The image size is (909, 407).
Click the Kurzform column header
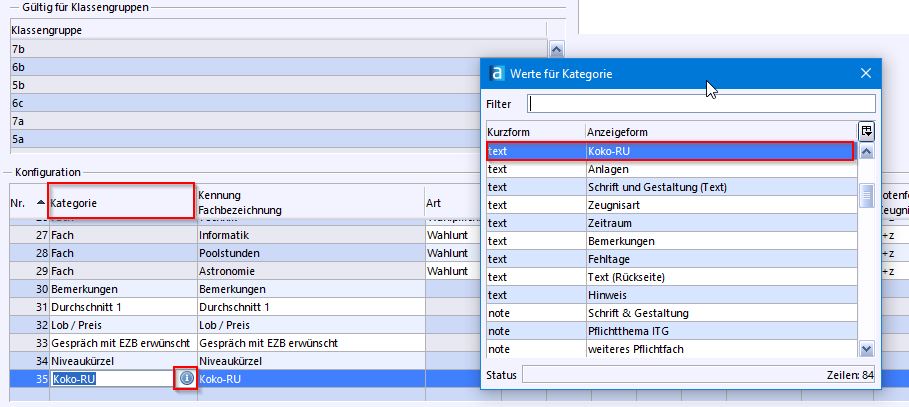point(533,131)
